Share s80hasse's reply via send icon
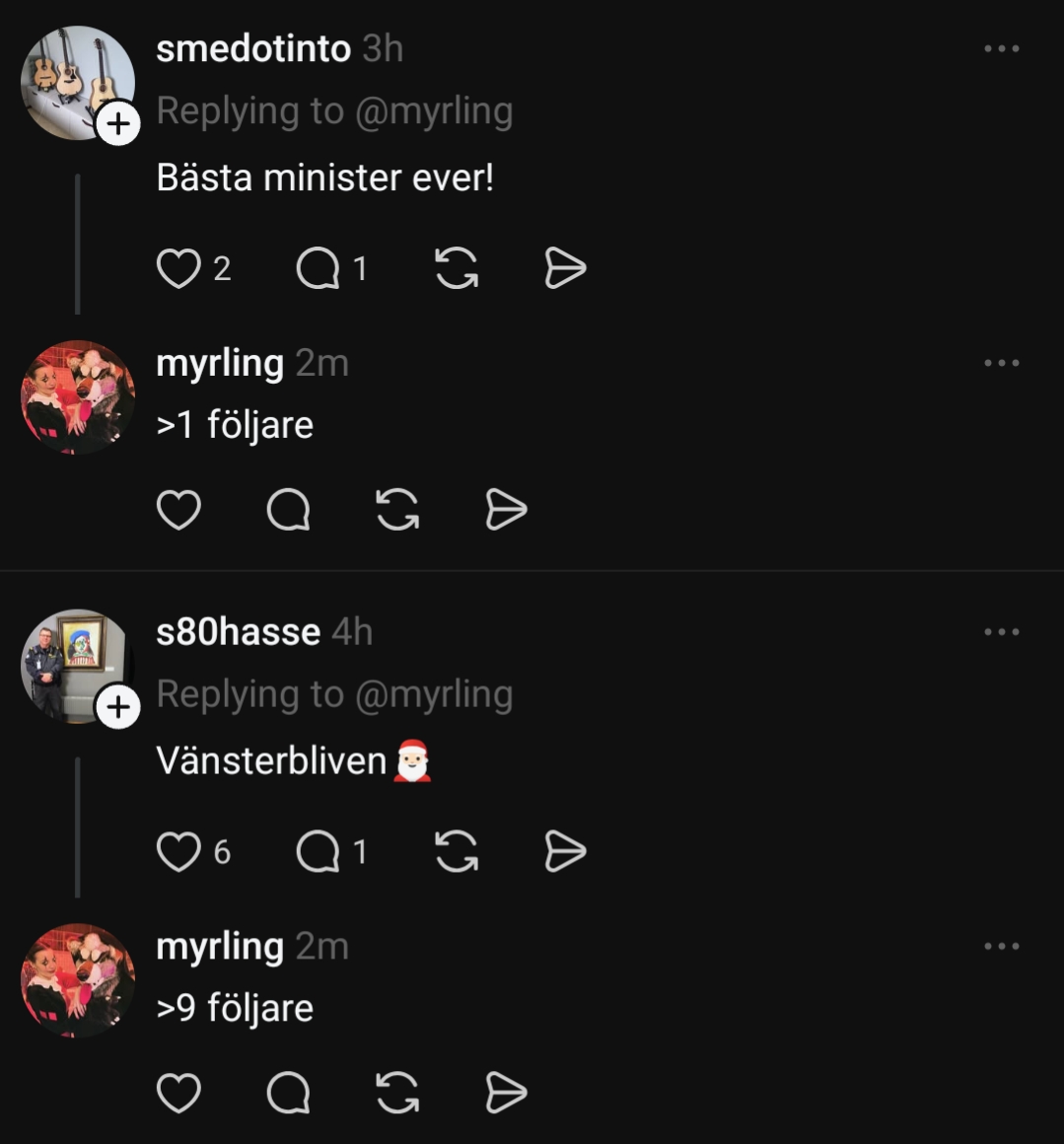 click(x=565, y=852)
